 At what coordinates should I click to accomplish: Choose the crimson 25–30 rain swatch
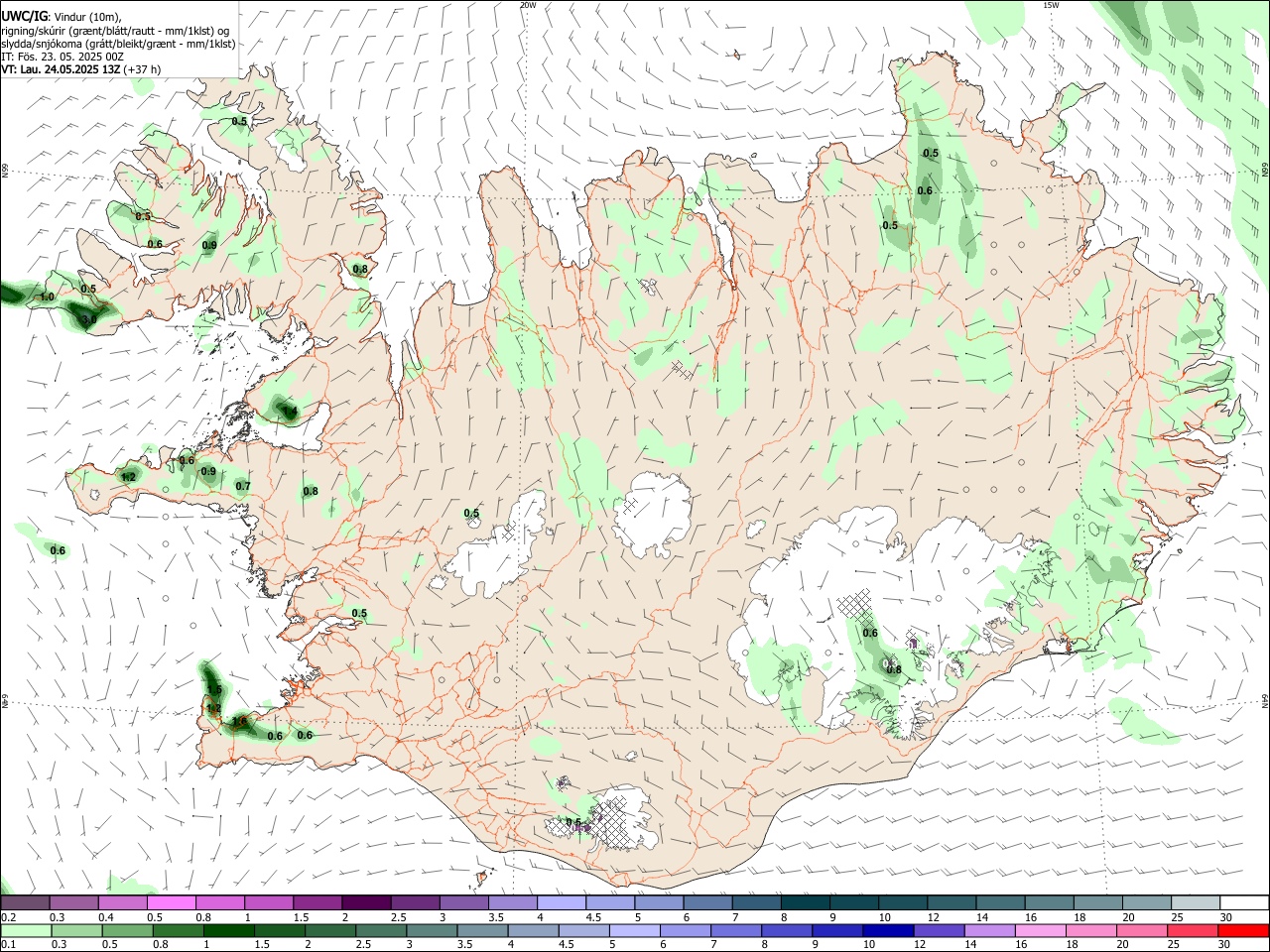point(1192,930)
